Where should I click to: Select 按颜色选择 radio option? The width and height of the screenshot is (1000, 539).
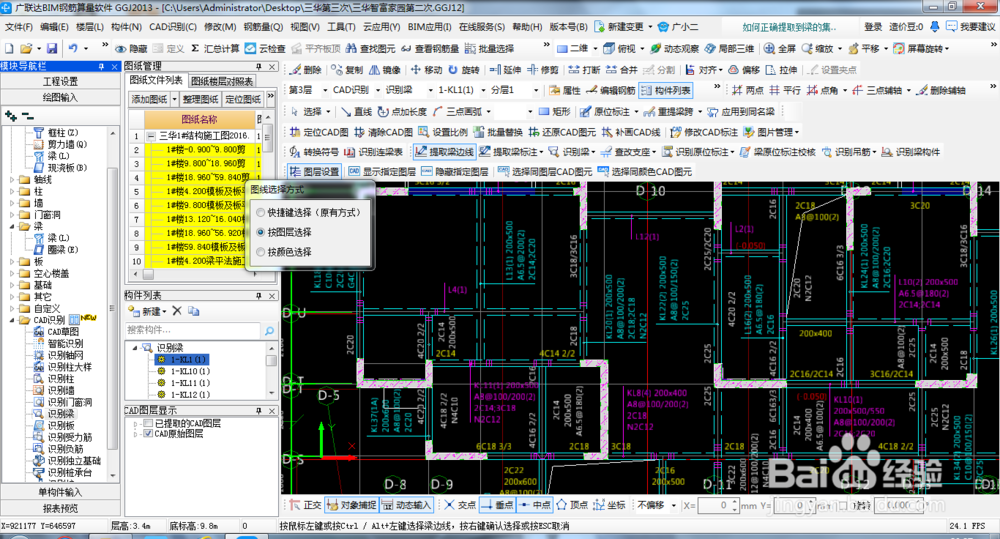(x=261, y=252)
